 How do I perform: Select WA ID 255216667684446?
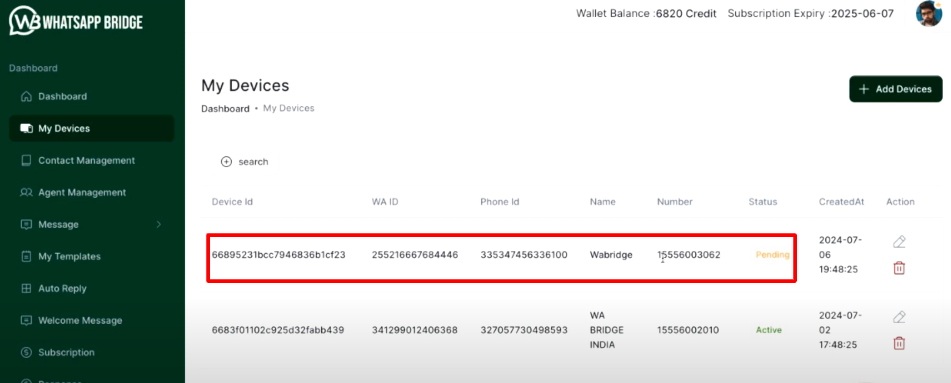(415, 255)
